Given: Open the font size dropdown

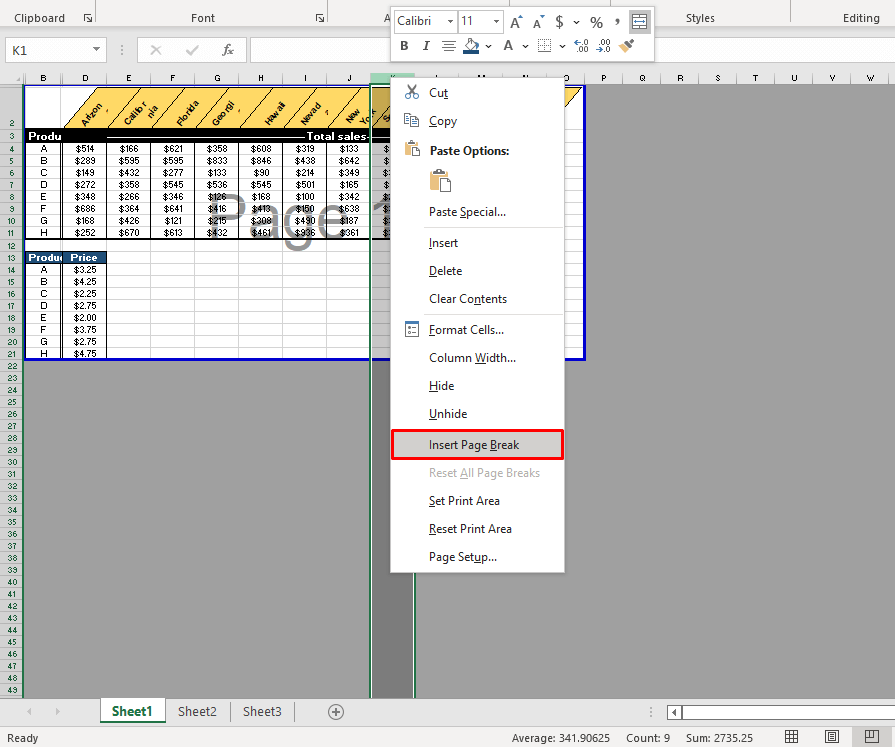Looking at the screenshot, I should coord(495,21).
